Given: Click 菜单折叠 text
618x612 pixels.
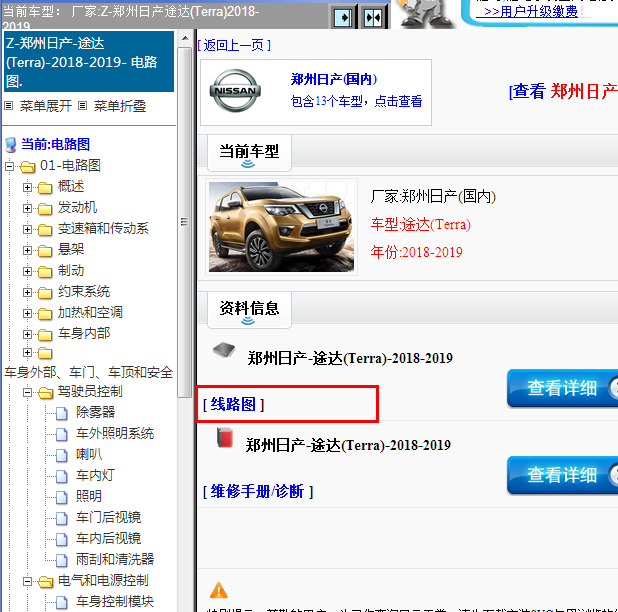Looking at the screenshot, I should coord(120,106).
